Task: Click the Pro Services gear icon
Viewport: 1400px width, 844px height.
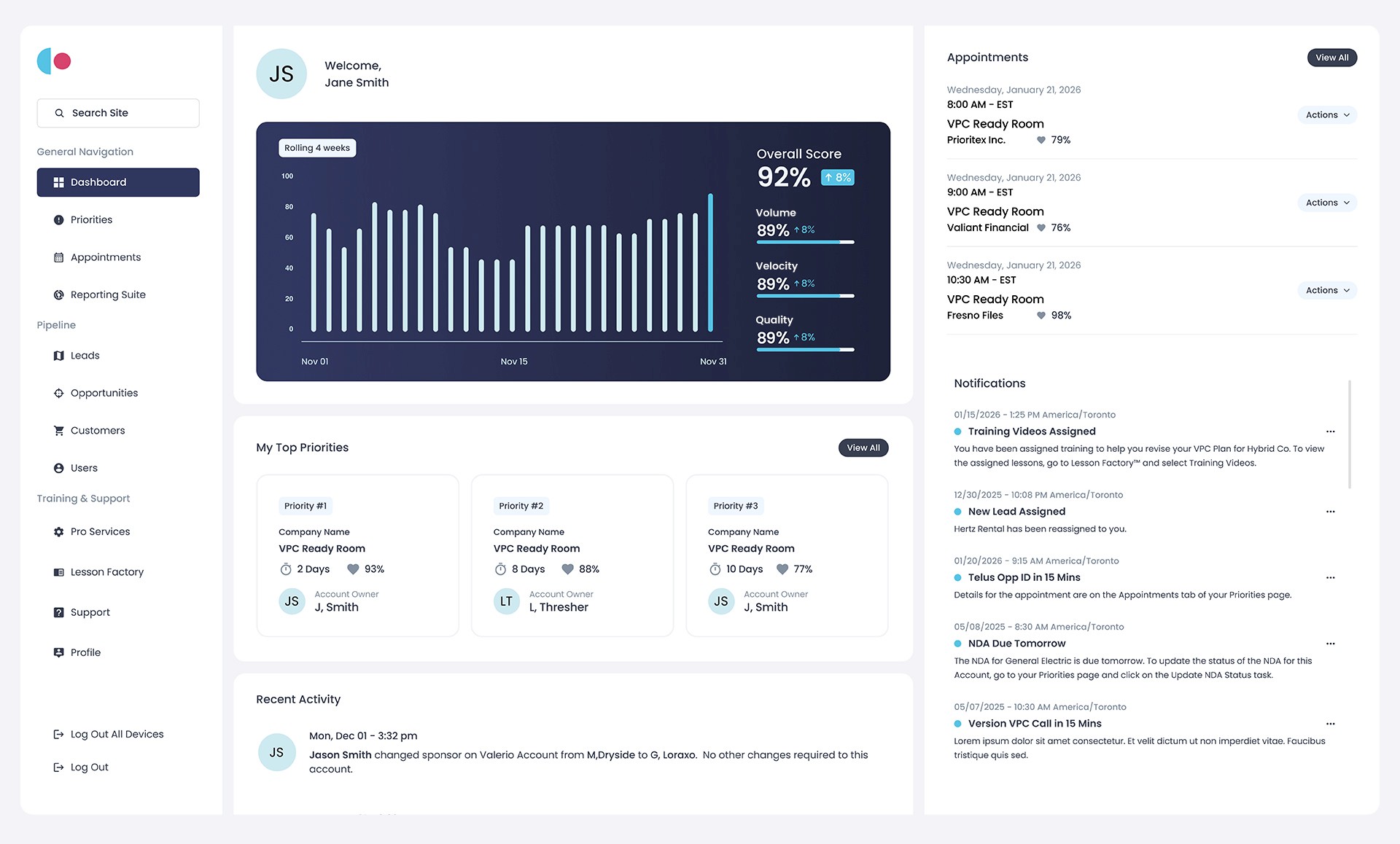Action: coord(58,532)
